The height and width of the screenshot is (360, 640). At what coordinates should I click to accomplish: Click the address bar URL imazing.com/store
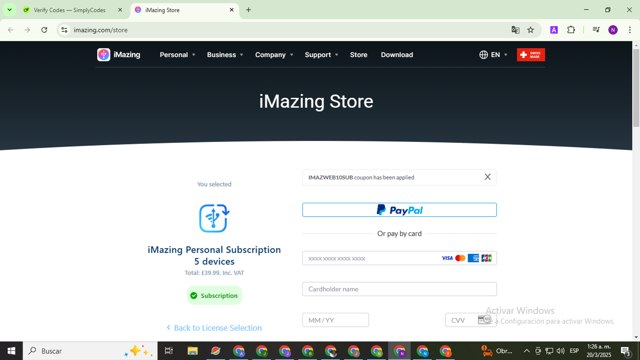[100, 30]
